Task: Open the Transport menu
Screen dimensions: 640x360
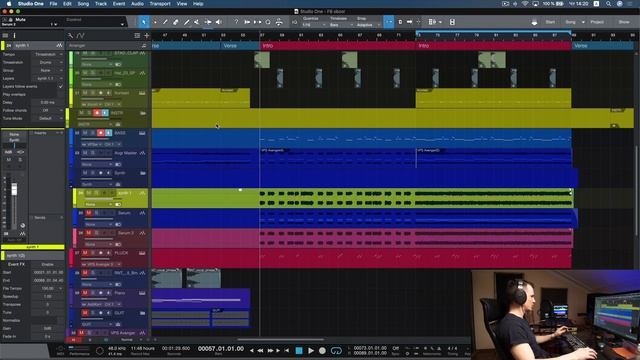Action: point(160,4)
